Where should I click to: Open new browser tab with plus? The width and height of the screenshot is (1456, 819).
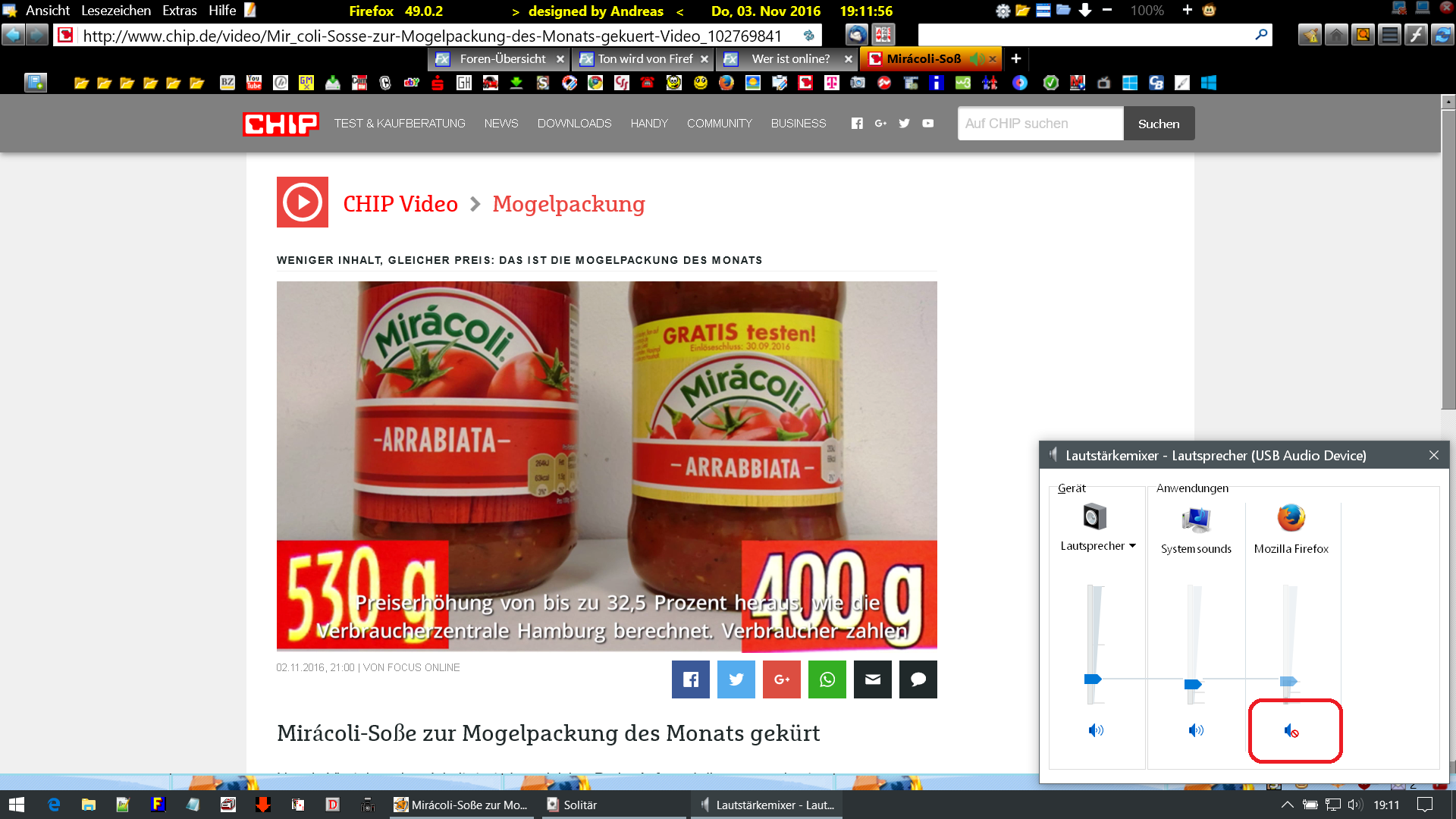pos(1015,58)
